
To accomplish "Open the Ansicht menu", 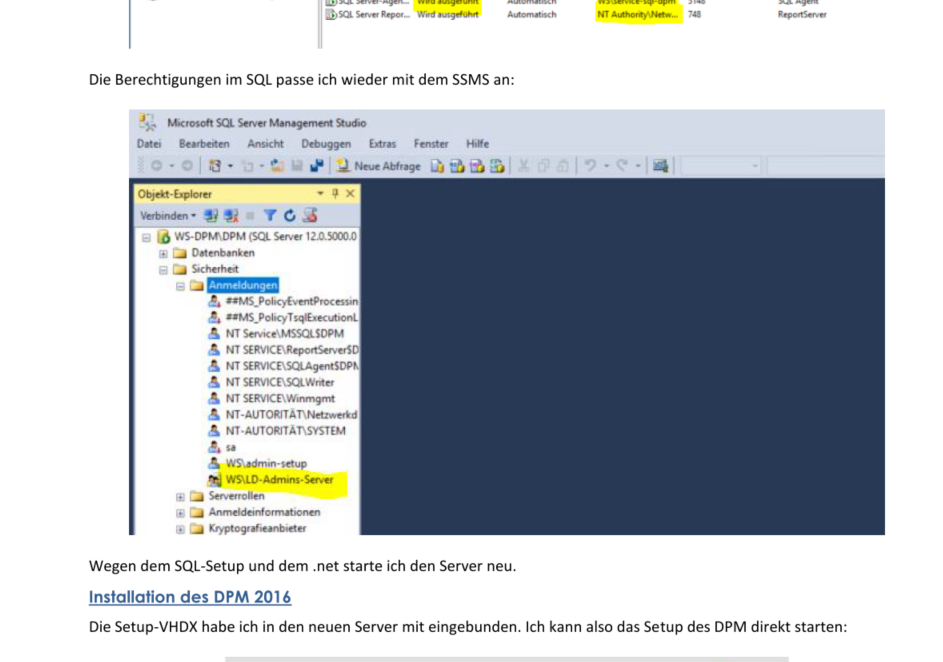I will [265, 144].
